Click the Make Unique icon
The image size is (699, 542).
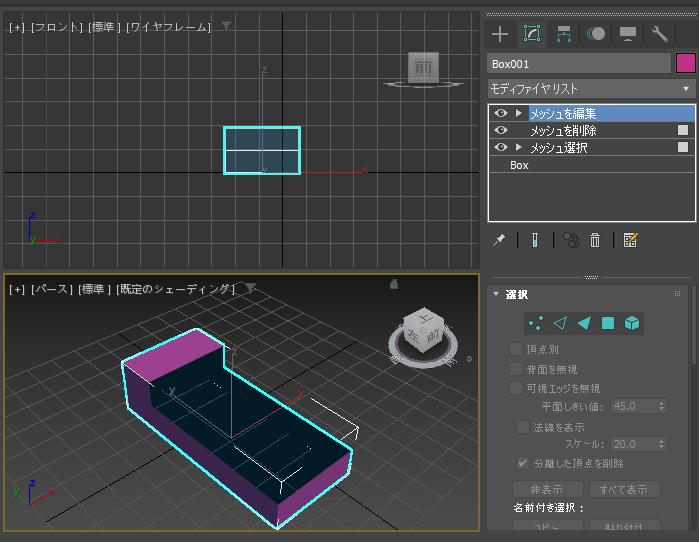(571, 240)
